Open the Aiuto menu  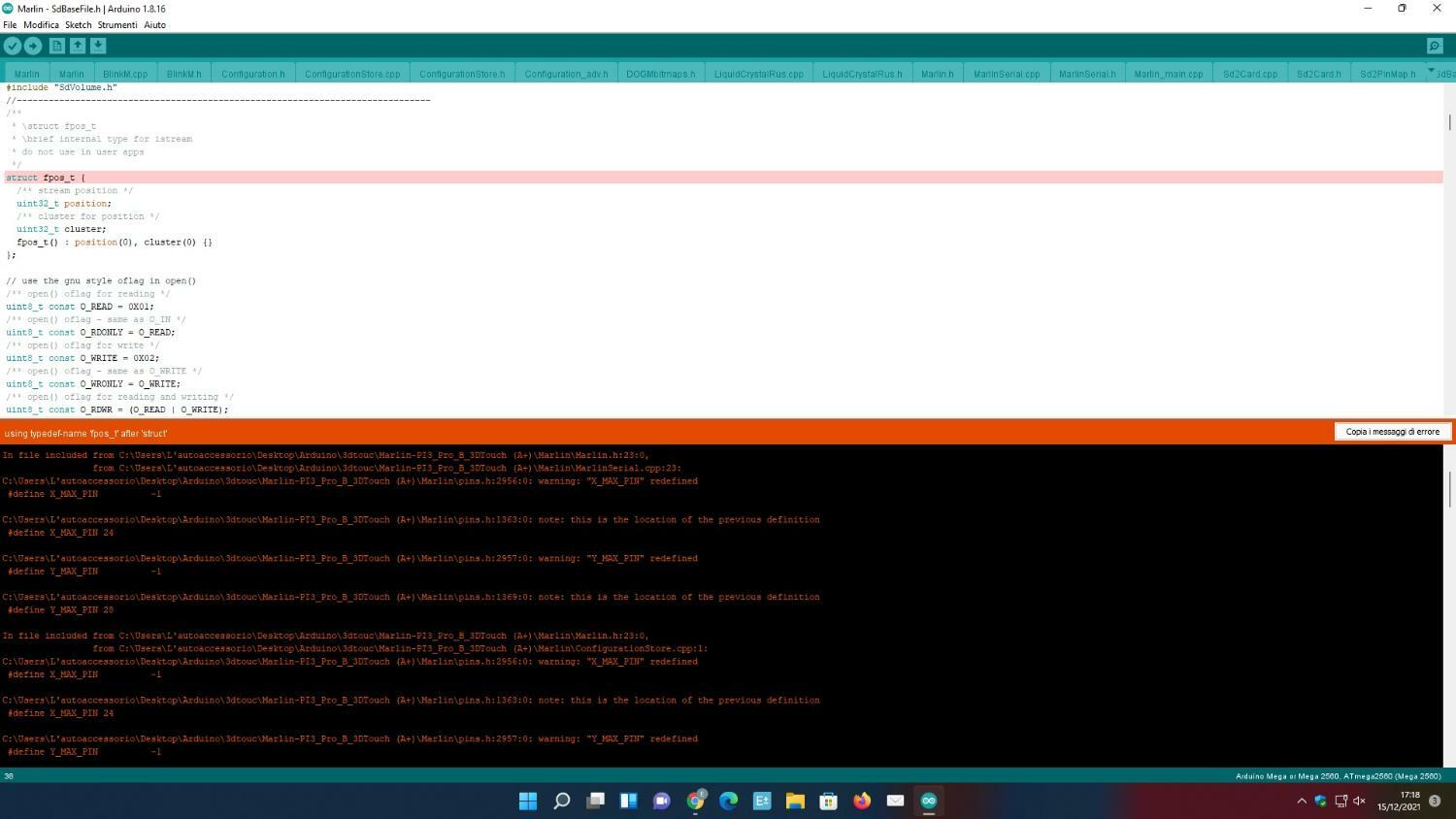point(154,24)
